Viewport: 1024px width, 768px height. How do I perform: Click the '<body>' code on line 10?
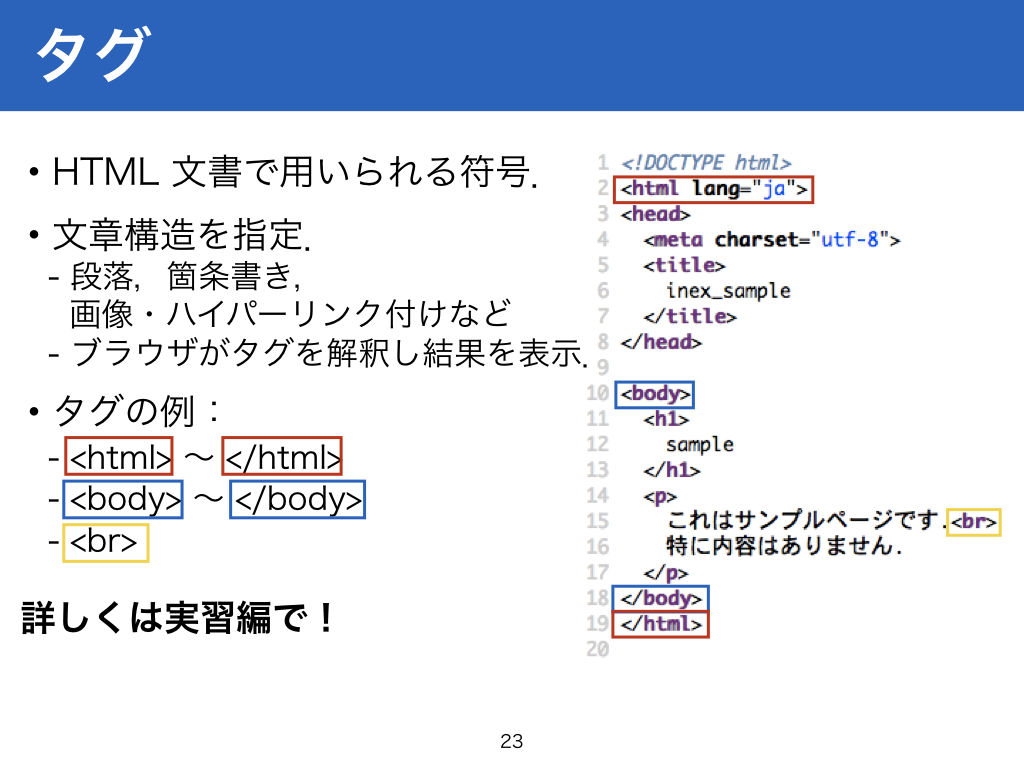tap(655, 394)
